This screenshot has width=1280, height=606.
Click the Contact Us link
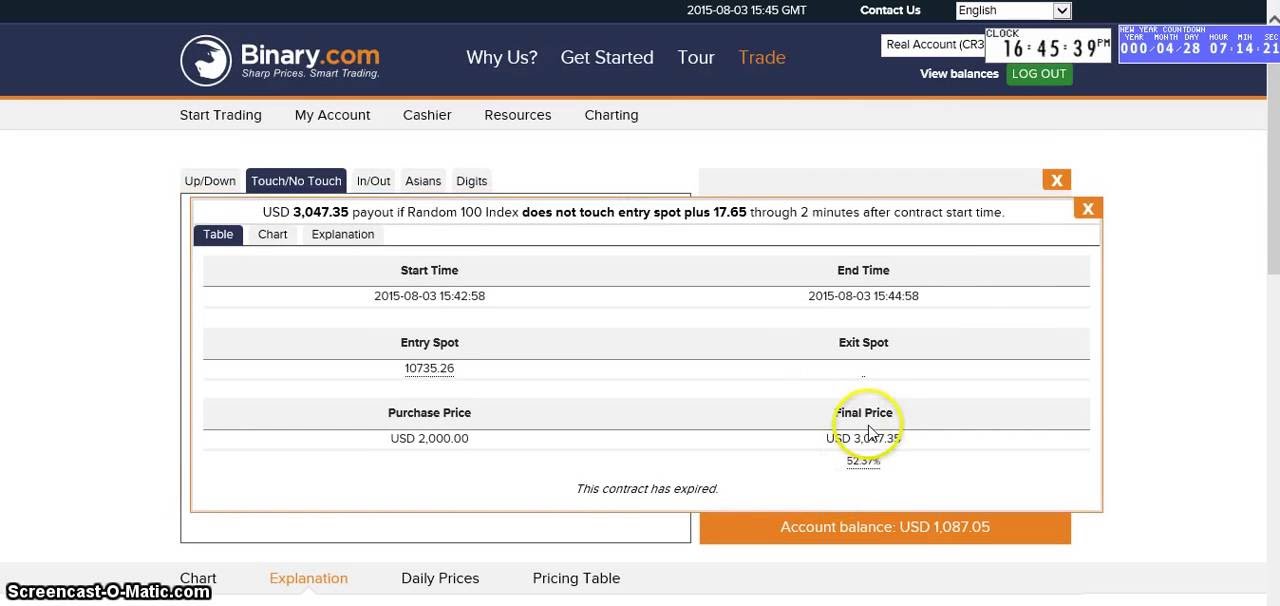pyautogui.click(x=890, y=10)
